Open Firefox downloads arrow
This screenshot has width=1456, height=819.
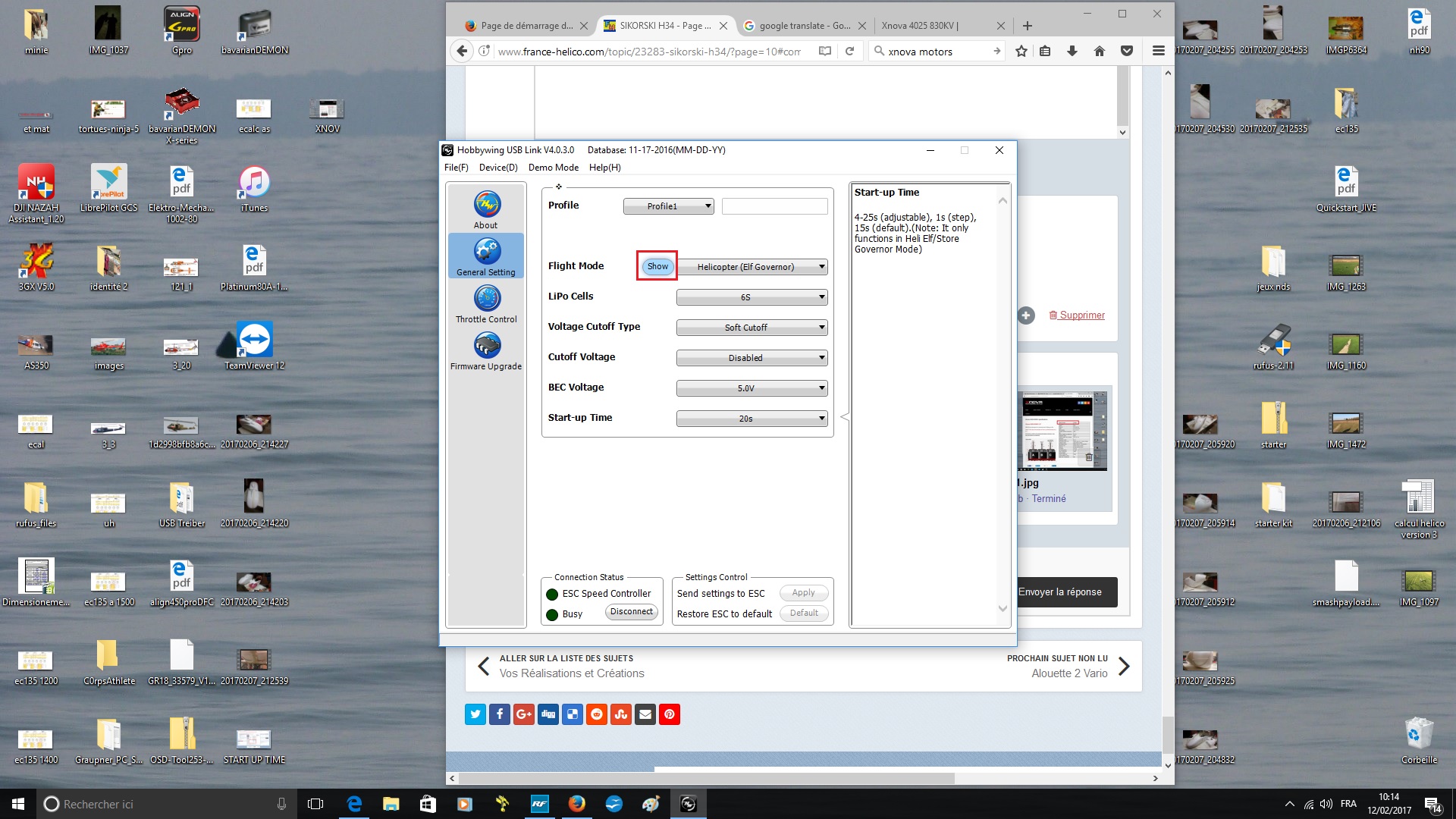1072,52
